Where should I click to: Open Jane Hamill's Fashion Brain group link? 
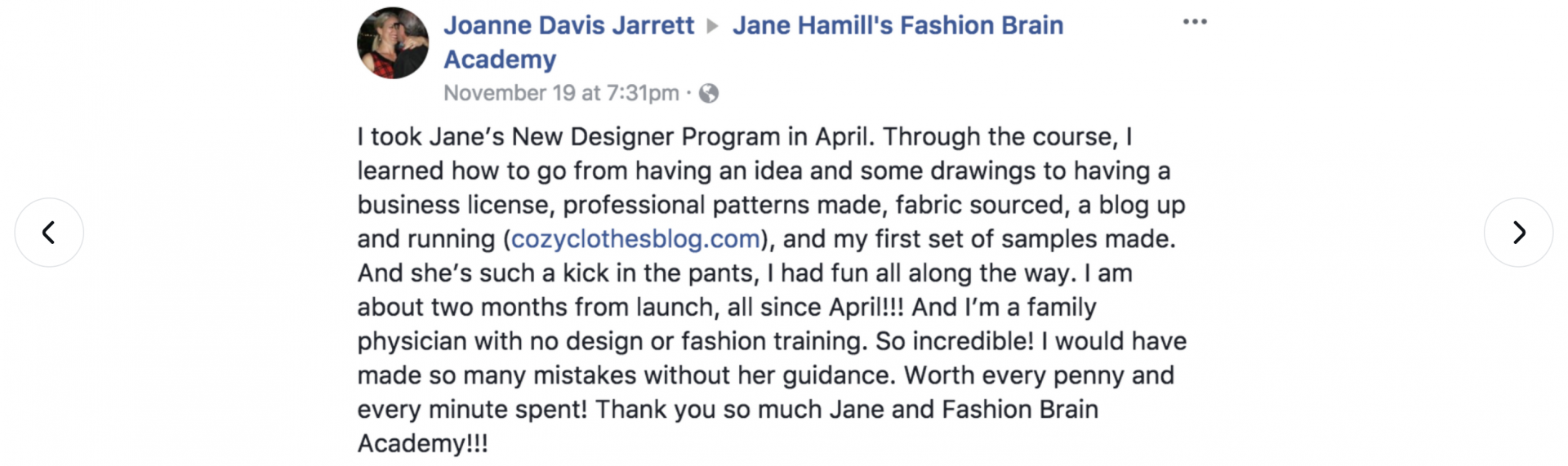pyautogui.click(x=898, y=25)
